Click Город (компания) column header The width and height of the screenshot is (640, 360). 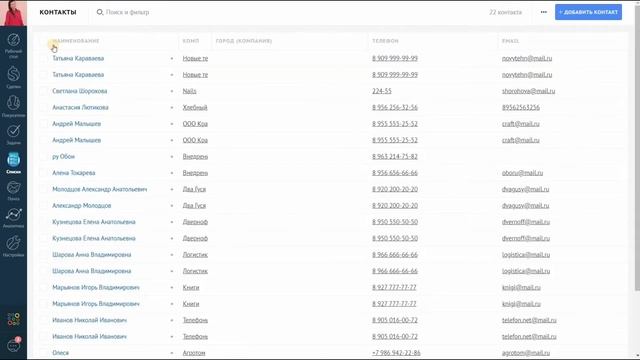tap(244, 41)
